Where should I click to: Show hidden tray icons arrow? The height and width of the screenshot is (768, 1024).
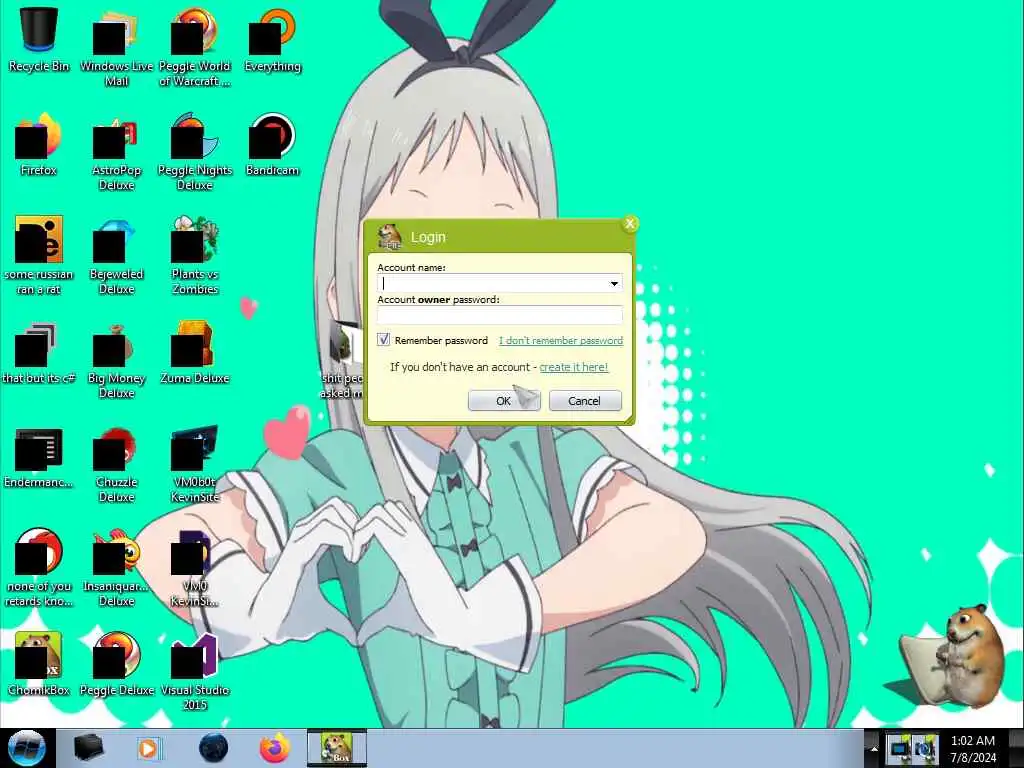click(874, 749)
